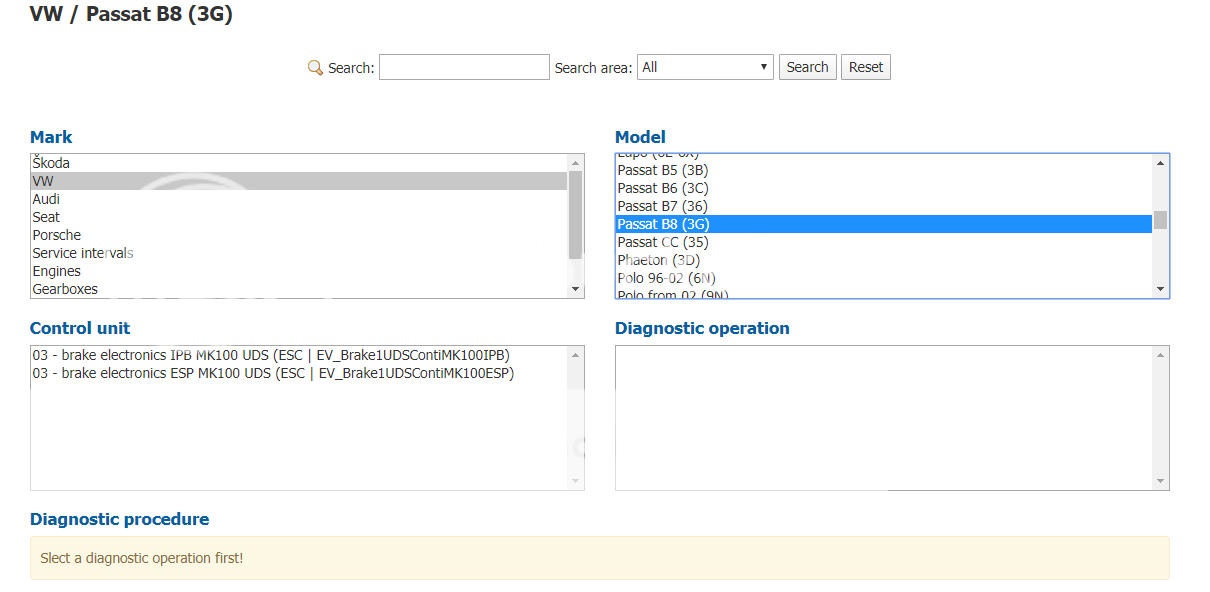The image size is (1210, 592).
Task: Choose brake electronics IPB MK100 UDS unit
Action: (299, 355)
